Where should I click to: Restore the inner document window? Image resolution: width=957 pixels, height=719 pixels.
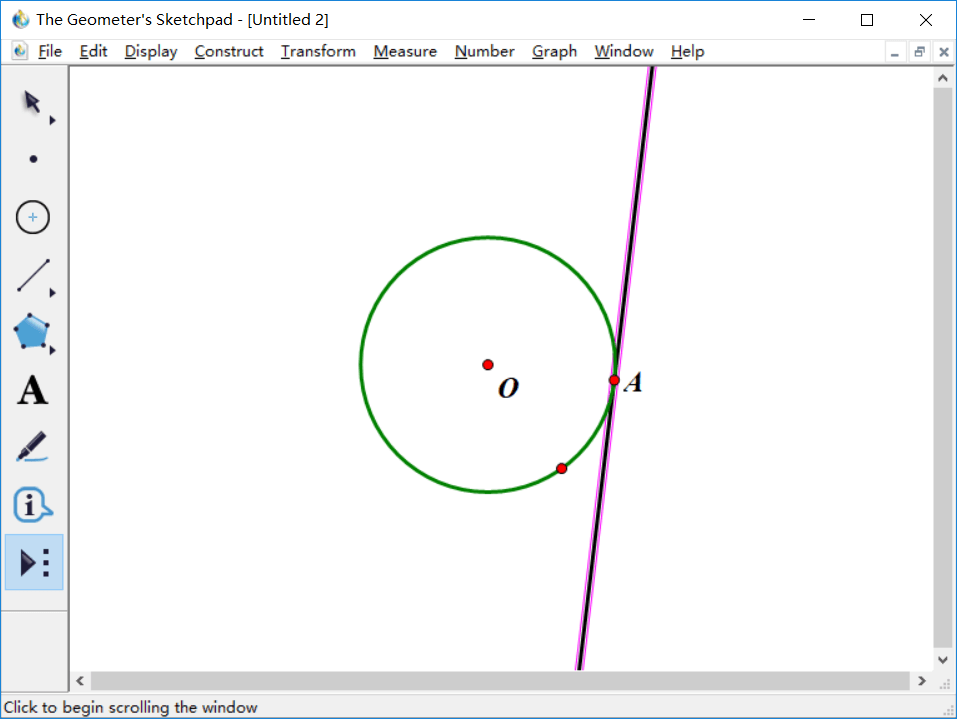(x=919, y=52)
